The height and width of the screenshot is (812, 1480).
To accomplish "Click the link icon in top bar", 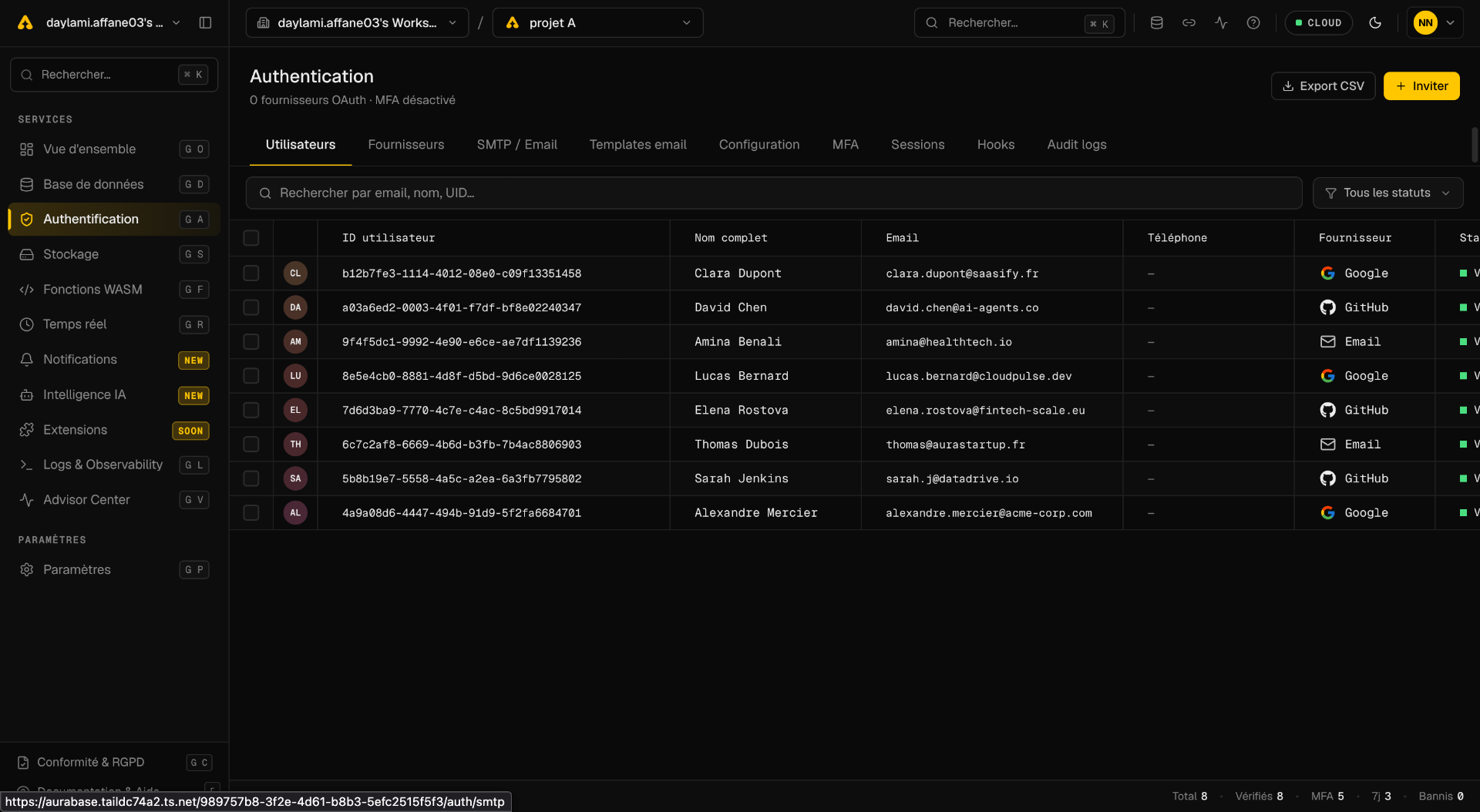I will [x=1189, y=22].
